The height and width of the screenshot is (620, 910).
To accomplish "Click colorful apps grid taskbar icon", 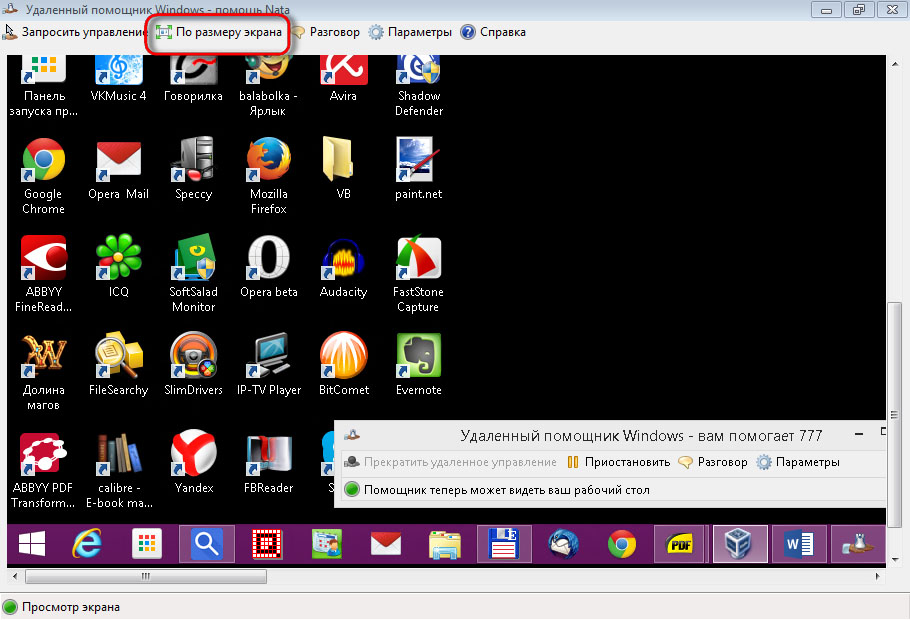I will pos(146,545).
